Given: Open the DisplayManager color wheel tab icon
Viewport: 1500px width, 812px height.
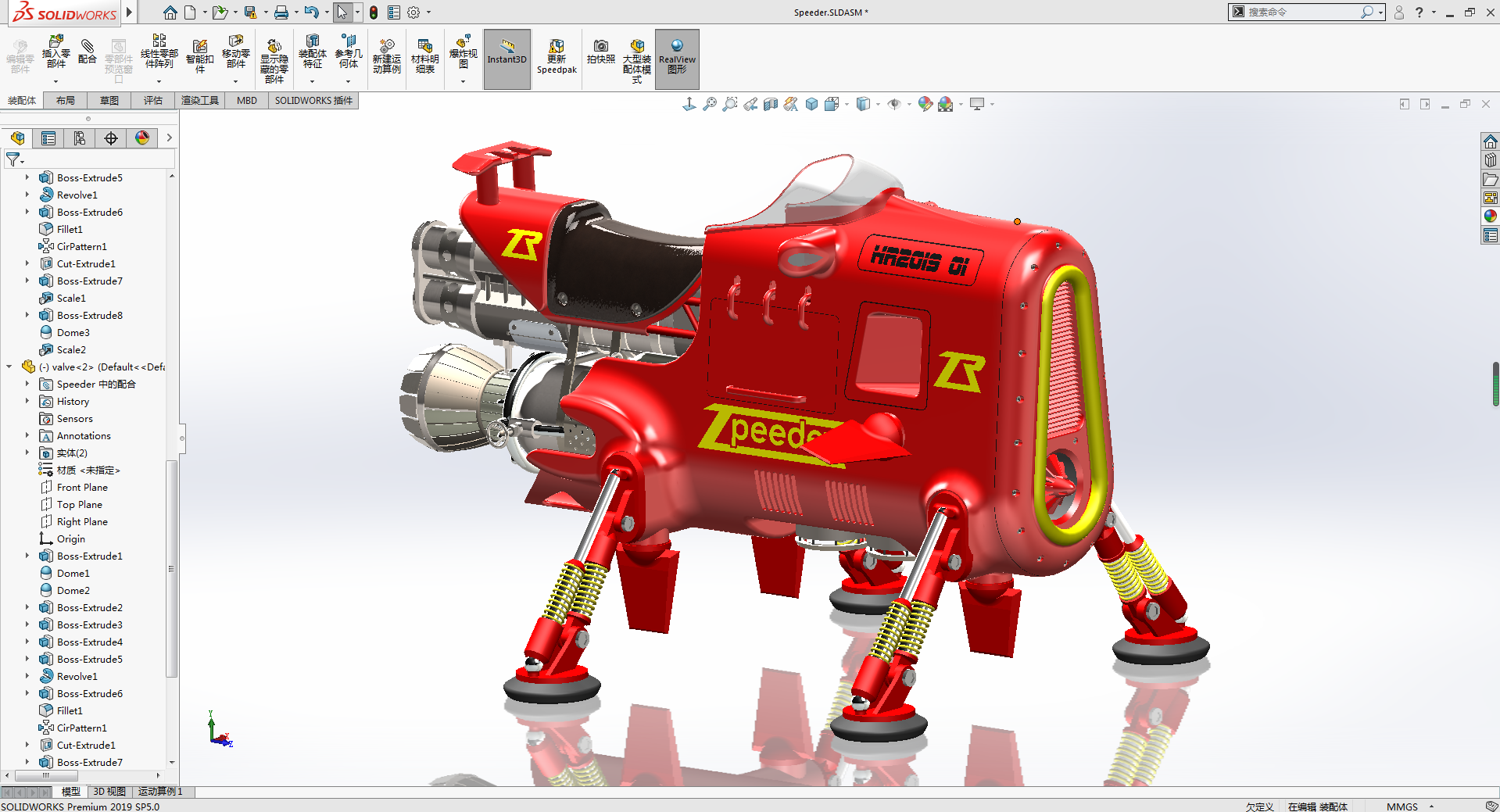Looking at the screenshot, I should coord(142,138).
